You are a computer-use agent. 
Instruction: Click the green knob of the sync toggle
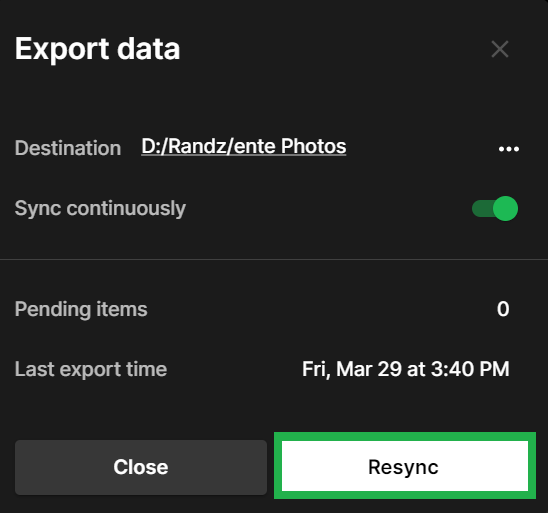(505, 209)
